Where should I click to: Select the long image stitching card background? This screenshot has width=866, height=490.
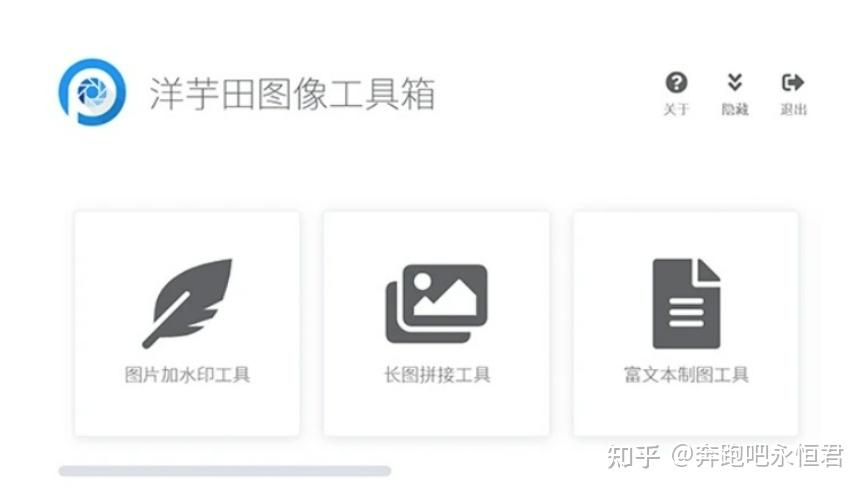tap(436, 324)
